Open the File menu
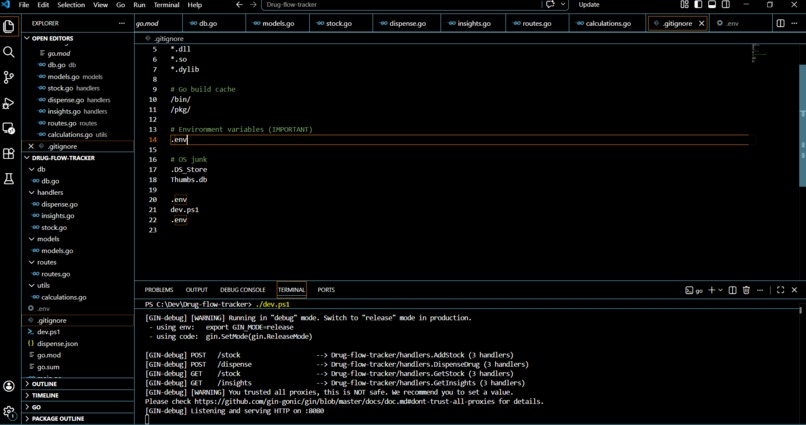Screen dimensions: 806x425 click(24, 5)
